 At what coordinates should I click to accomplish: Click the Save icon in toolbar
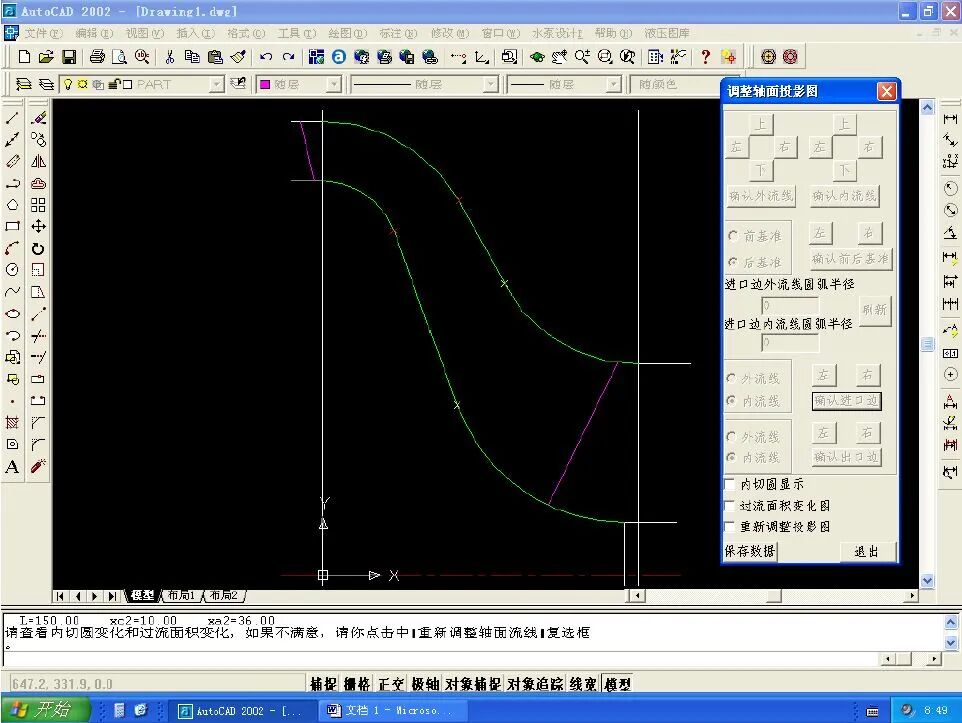coord(69,57)
